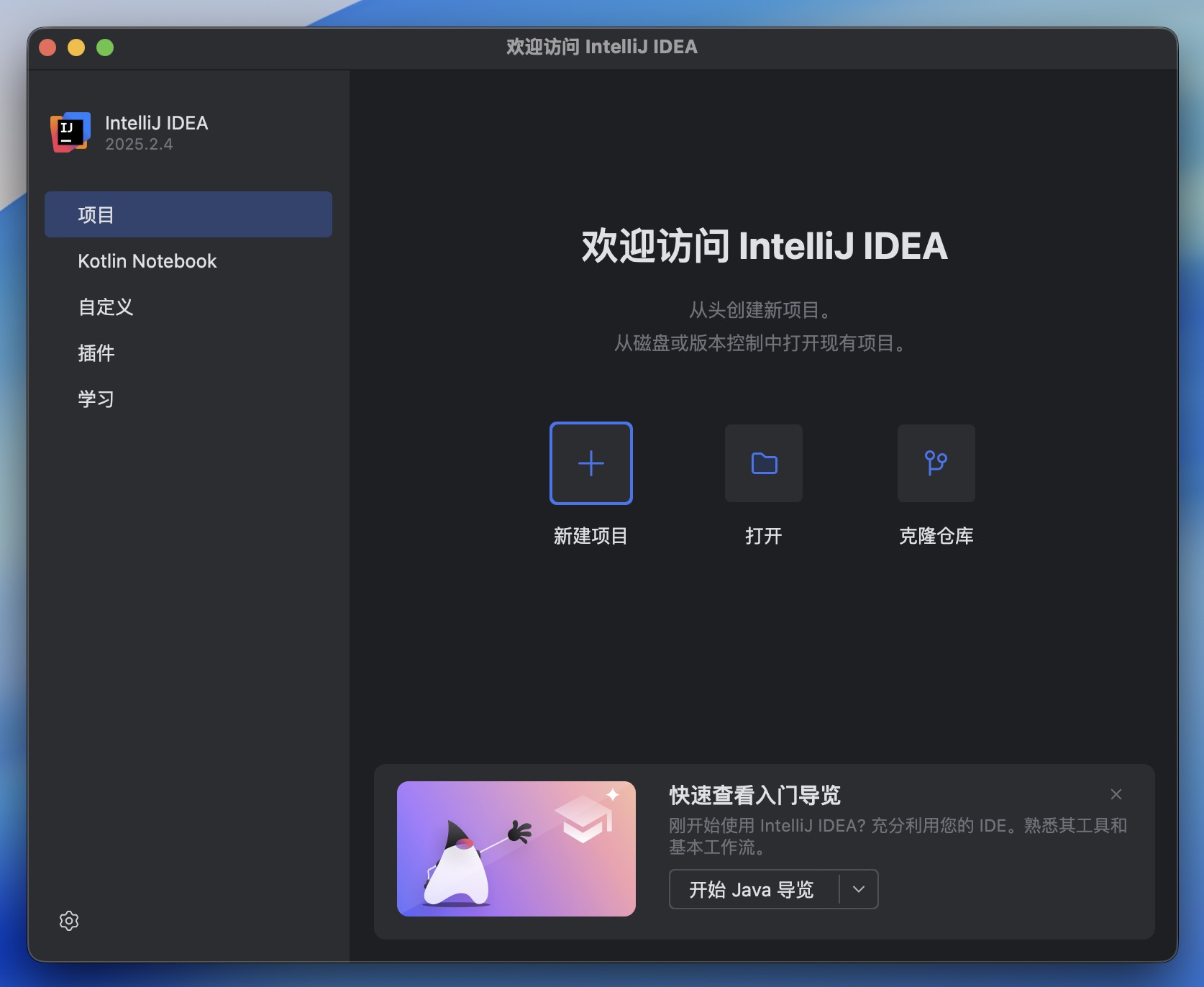The height and width of the screenshot is (987, 1204).
Task: Click the version number 2025.2.4
Action: pyautogui.click(x=140, y=144)
